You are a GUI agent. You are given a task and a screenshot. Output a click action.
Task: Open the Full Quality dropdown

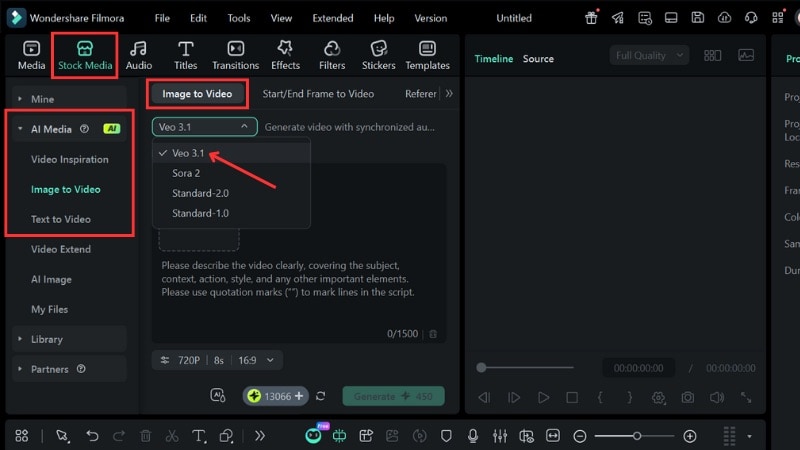pyautogui.click(x=649, y=55)
